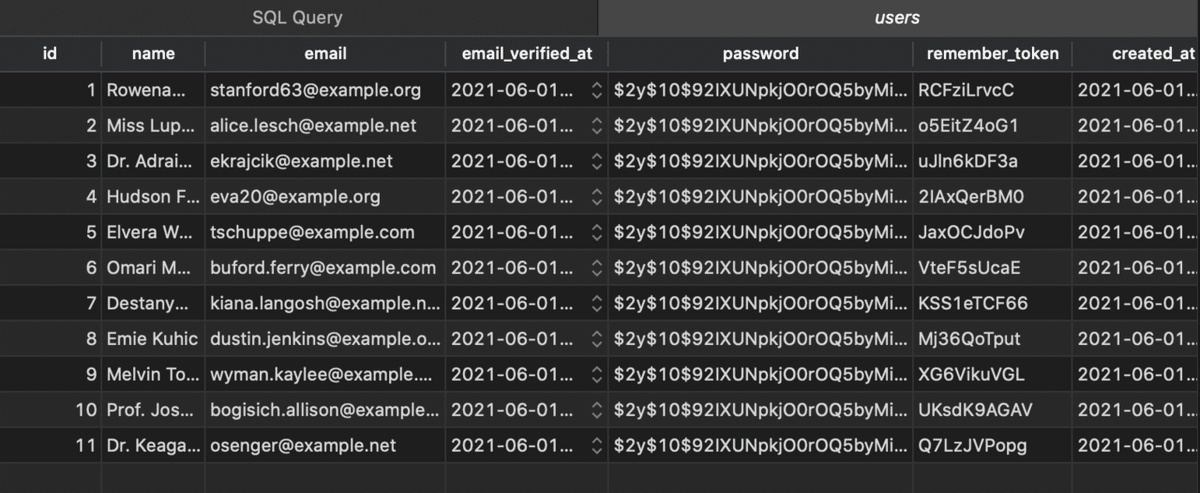
Task: Switch to the SQL Query tab
Action: (x=297, y=17)
